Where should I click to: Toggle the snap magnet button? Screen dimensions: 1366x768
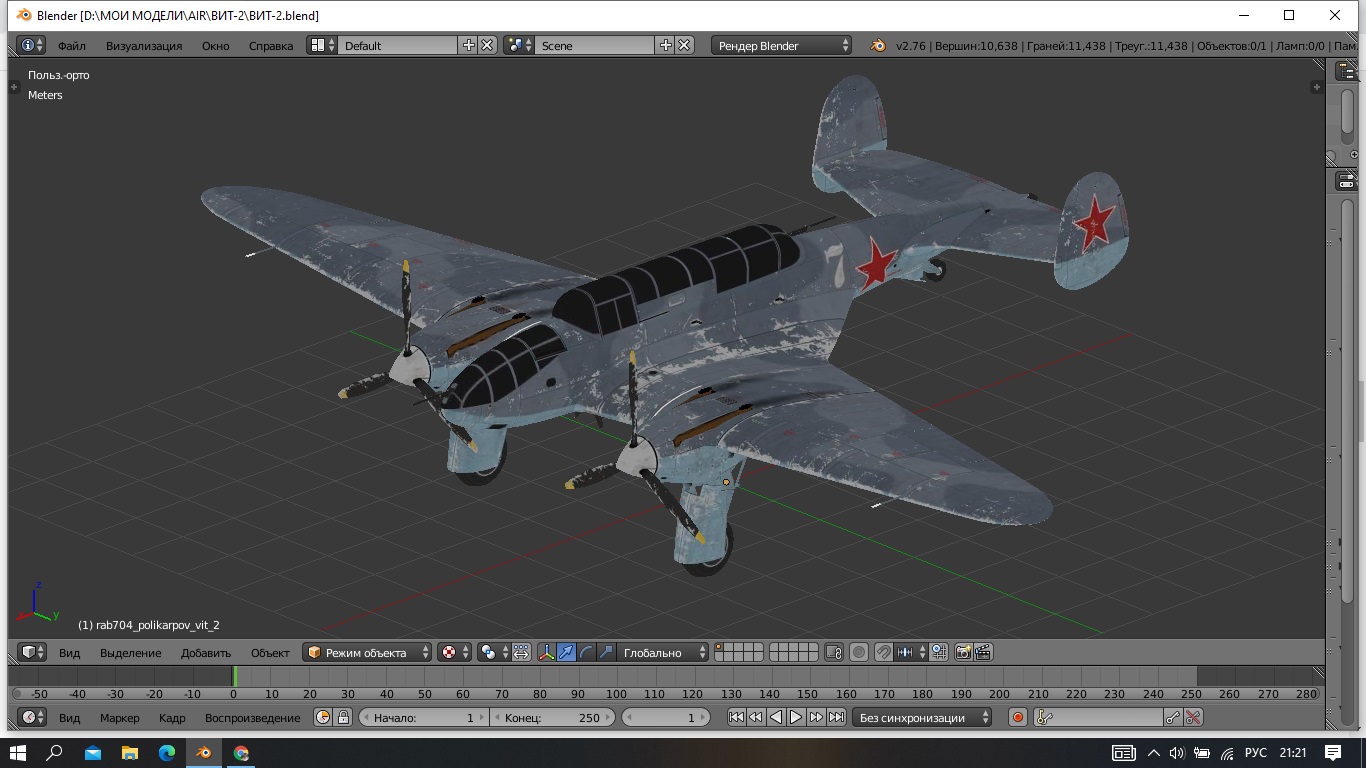(883, 652)
